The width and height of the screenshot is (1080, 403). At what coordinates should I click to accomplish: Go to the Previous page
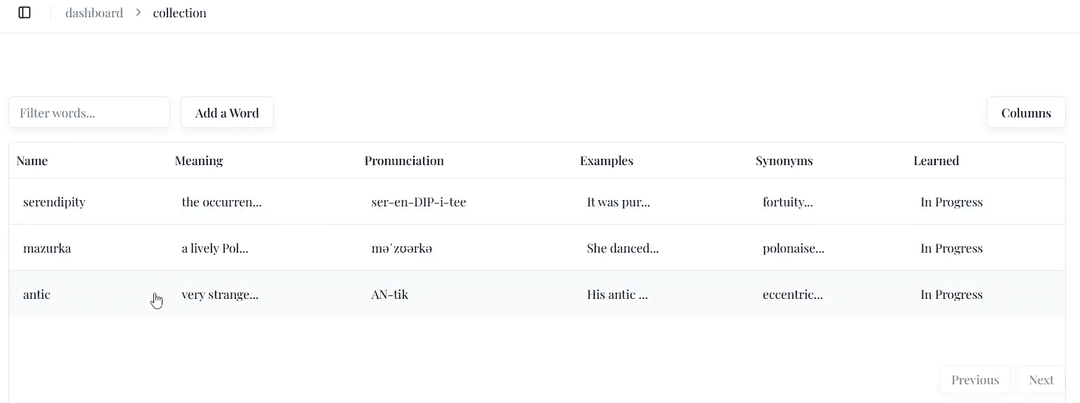975,380
